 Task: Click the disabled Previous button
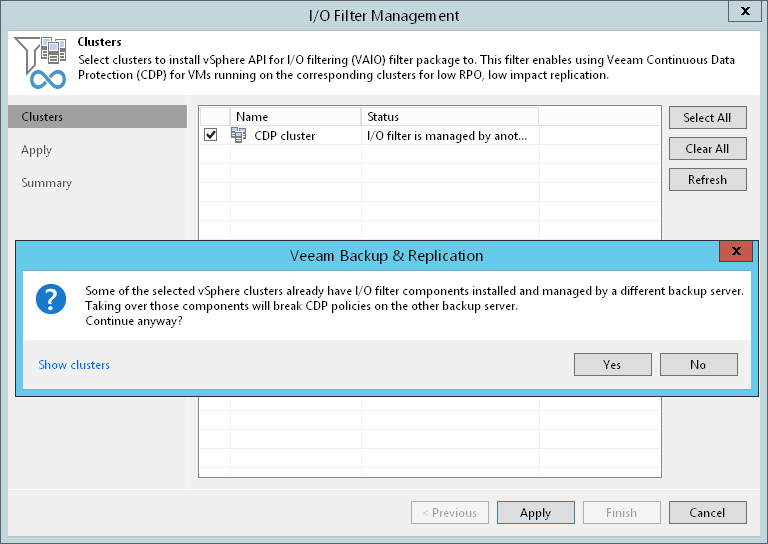tap(450, 513)
